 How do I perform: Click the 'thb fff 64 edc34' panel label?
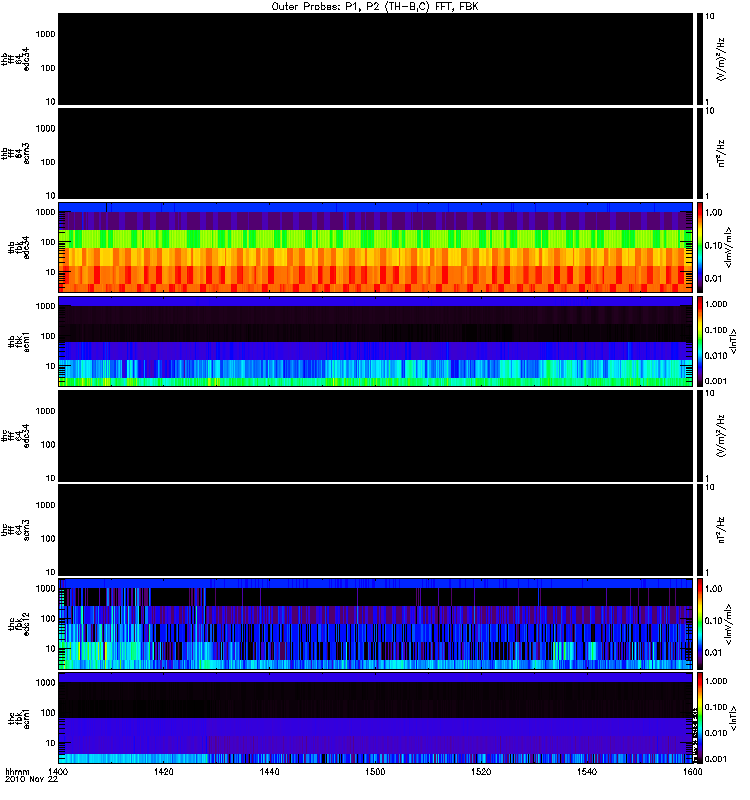pos(15,59)
